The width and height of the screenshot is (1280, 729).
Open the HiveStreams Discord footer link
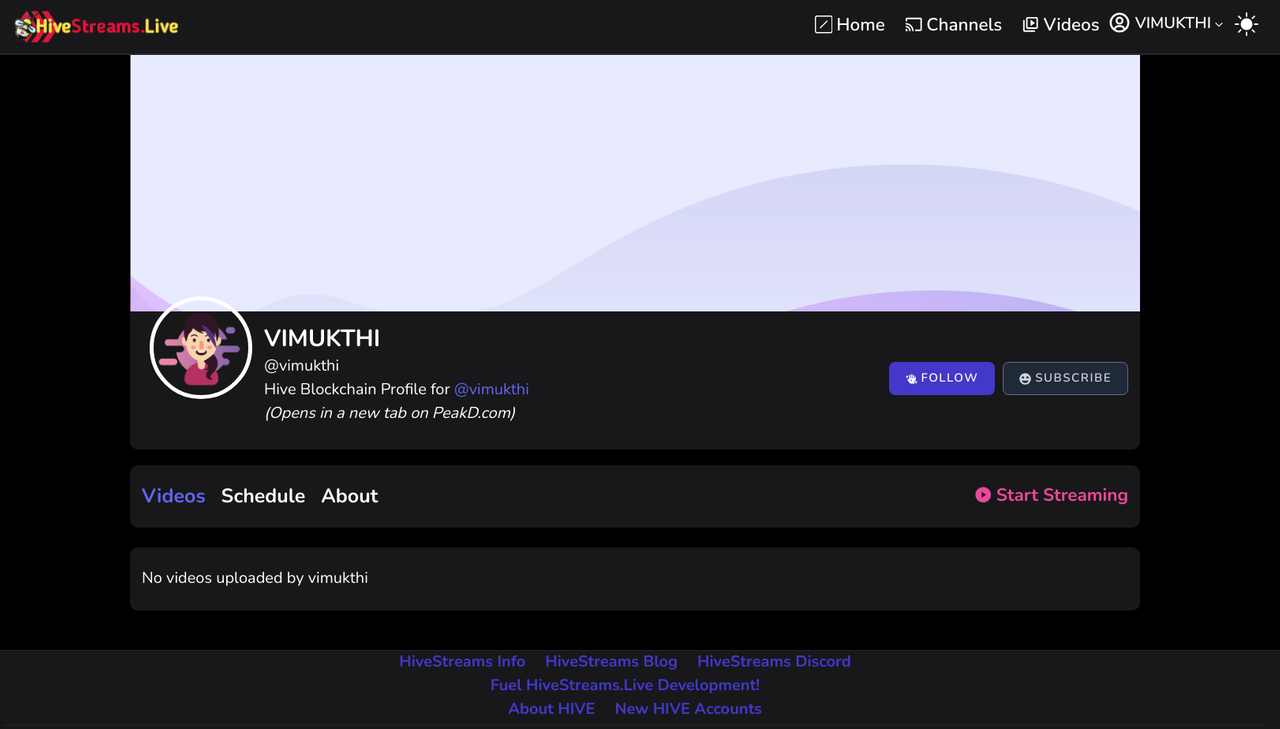click(774, 661)
